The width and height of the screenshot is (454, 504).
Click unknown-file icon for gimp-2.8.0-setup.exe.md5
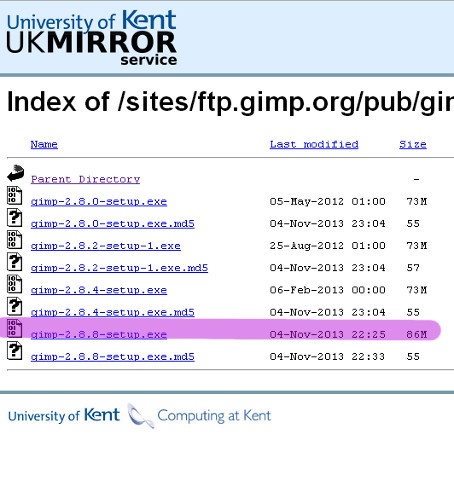coord(14,218)
